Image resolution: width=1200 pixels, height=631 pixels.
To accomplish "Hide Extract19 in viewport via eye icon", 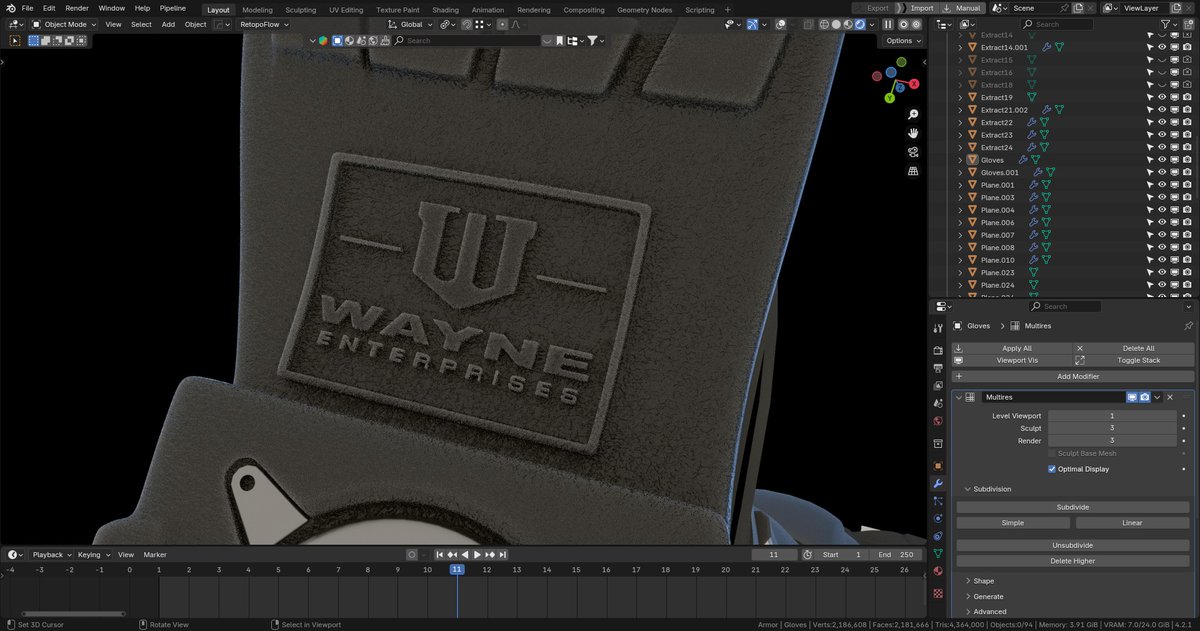I will 1162,97.
